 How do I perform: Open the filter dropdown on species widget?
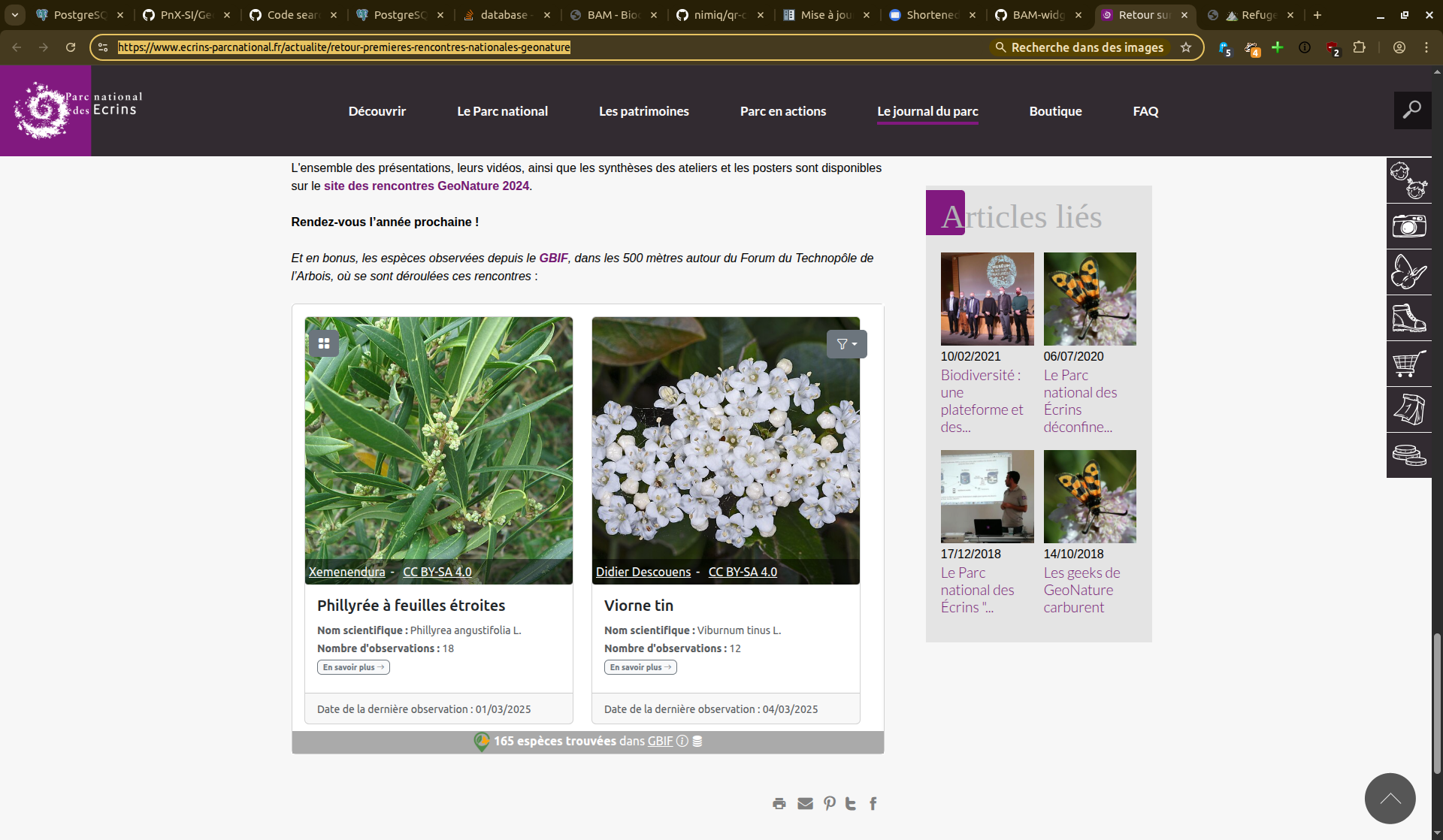pos(846,344)
